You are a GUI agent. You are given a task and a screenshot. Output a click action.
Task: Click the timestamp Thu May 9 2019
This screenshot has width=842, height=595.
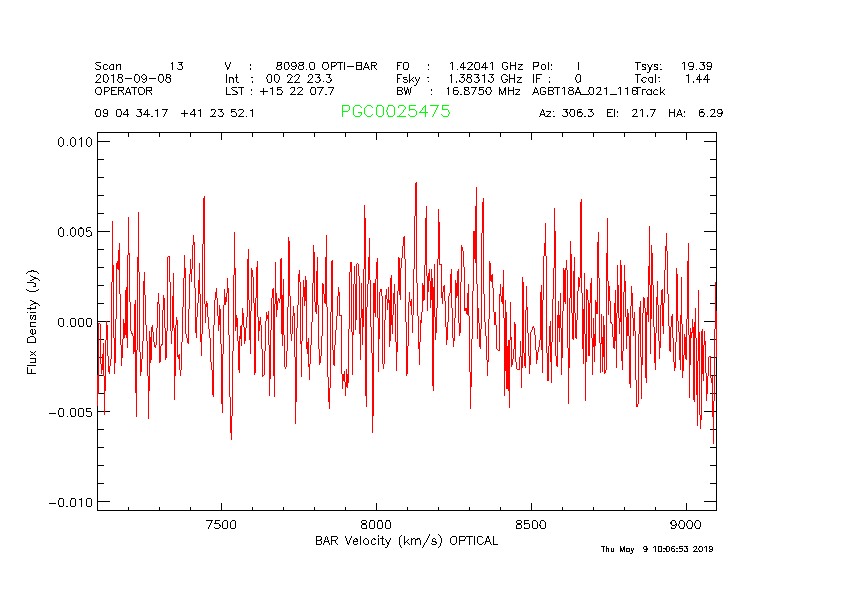tap(656, 549)
